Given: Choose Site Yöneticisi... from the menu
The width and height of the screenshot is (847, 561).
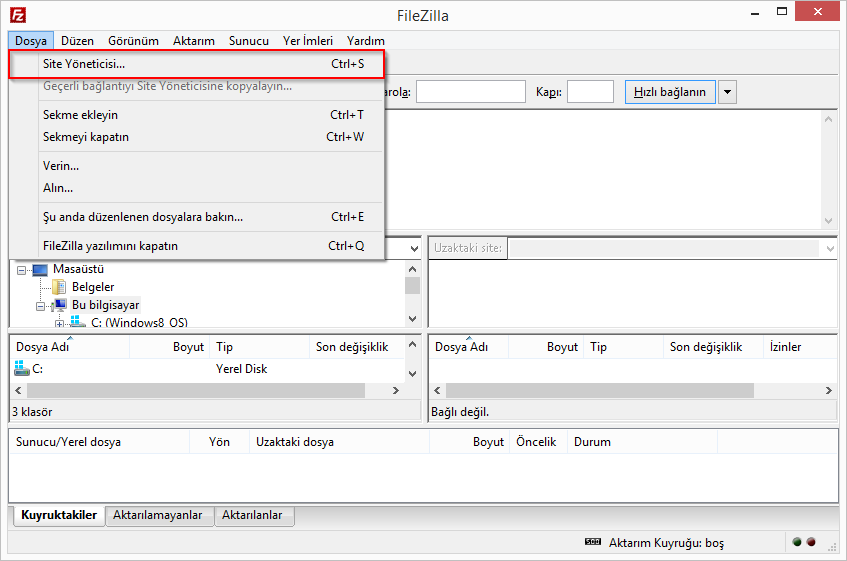Looking at the screenshot, I should point(197,64).
